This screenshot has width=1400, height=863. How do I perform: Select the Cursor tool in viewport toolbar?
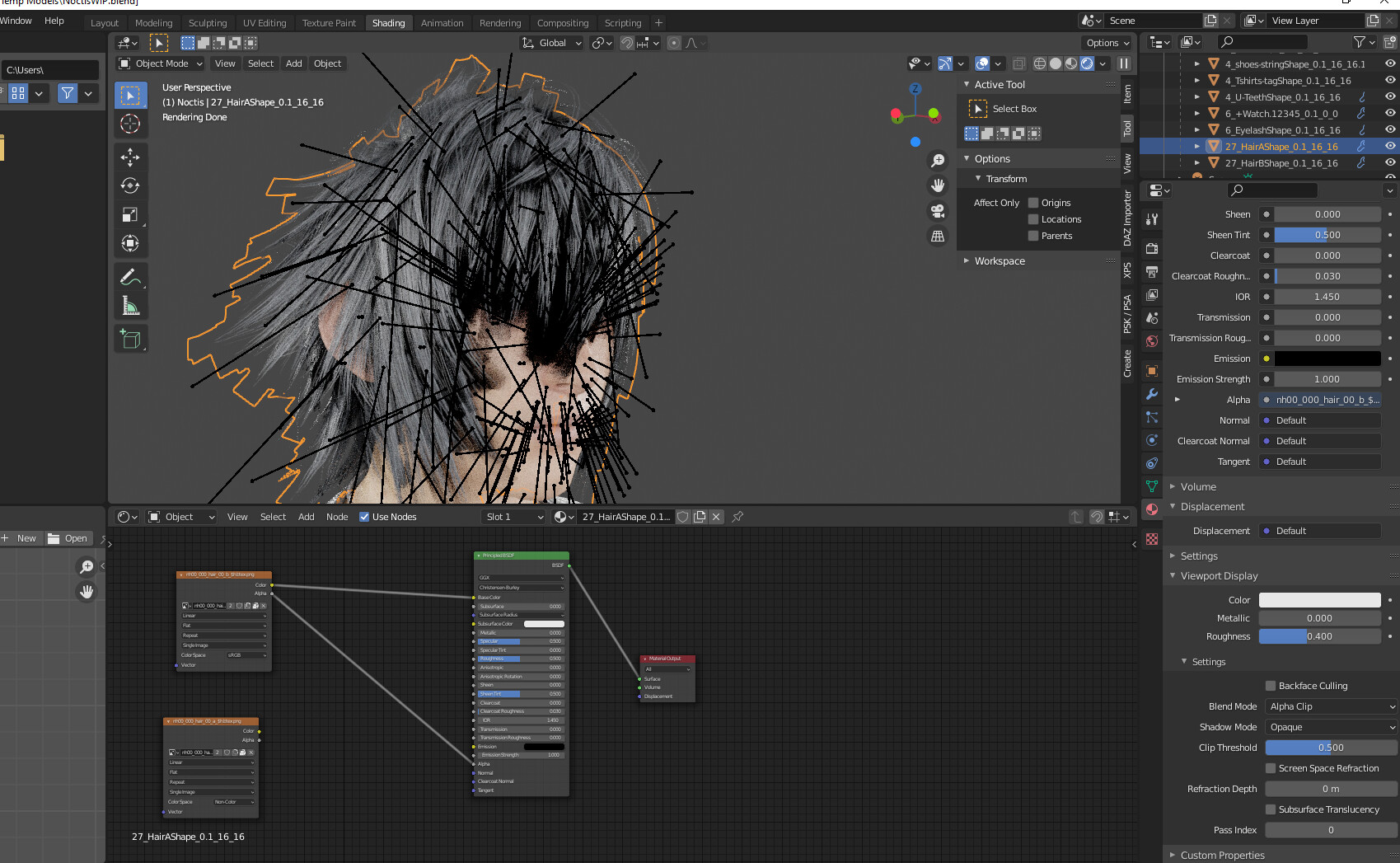click(130, 124)
